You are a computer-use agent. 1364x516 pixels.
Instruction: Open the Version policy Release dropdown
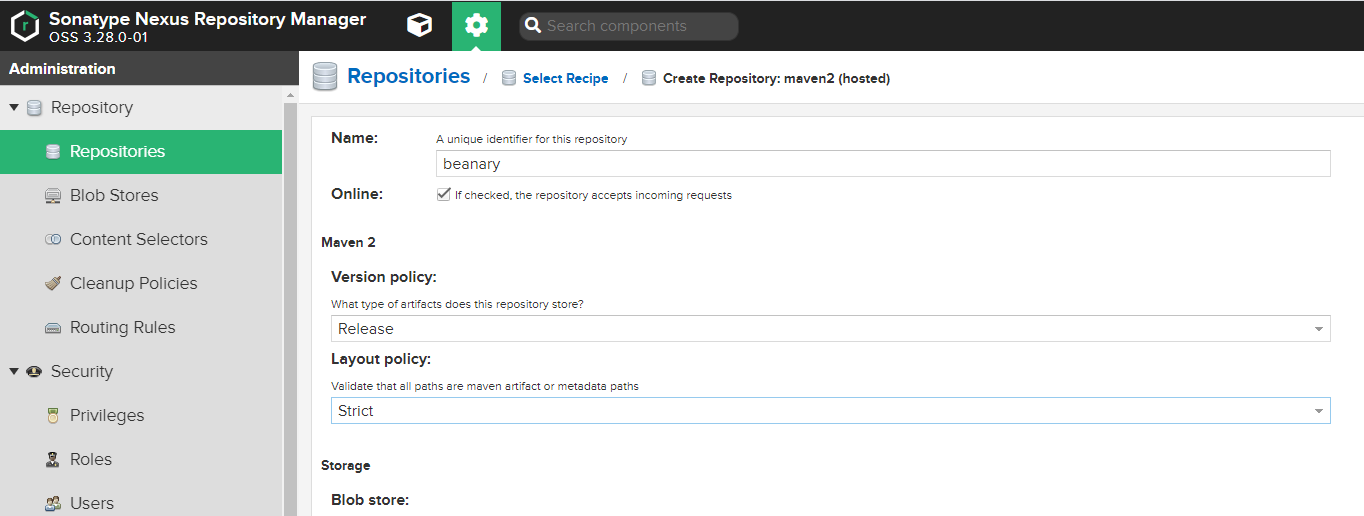831,328
